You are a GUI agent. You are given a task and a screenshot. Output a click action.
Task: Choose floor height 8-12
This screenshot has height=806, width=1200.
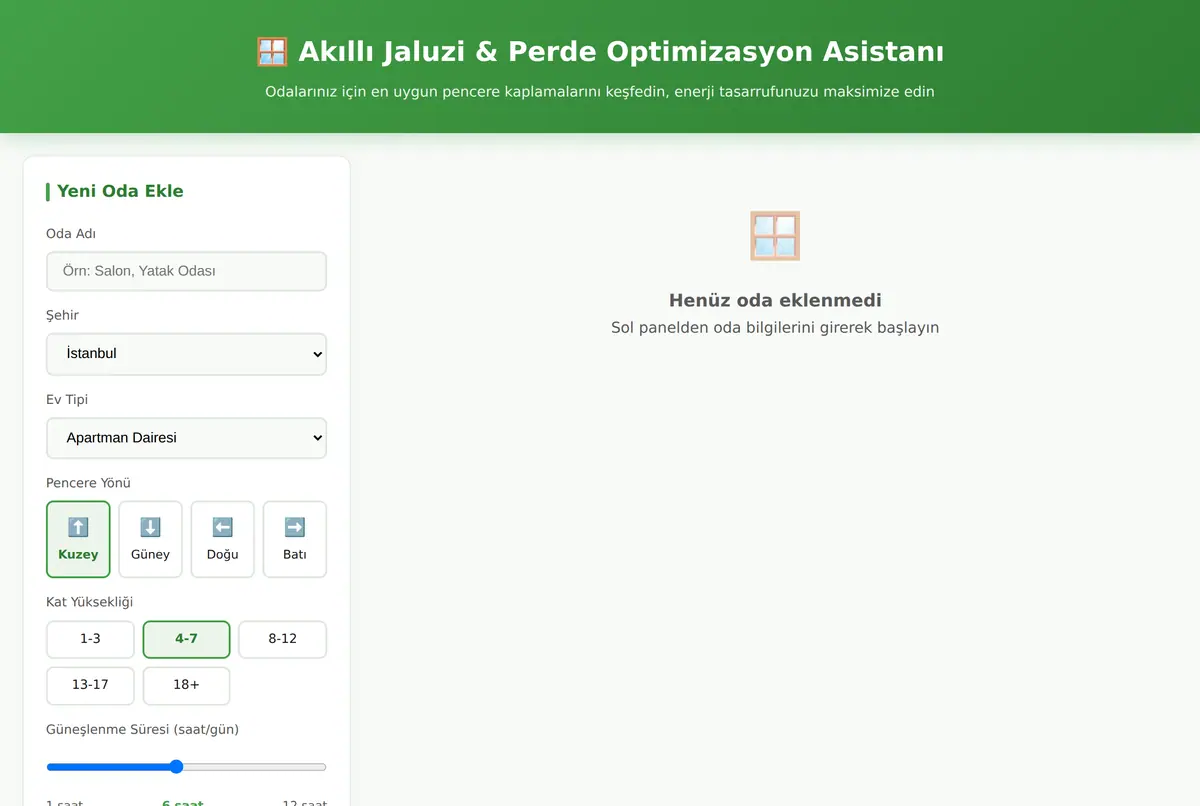282,639
